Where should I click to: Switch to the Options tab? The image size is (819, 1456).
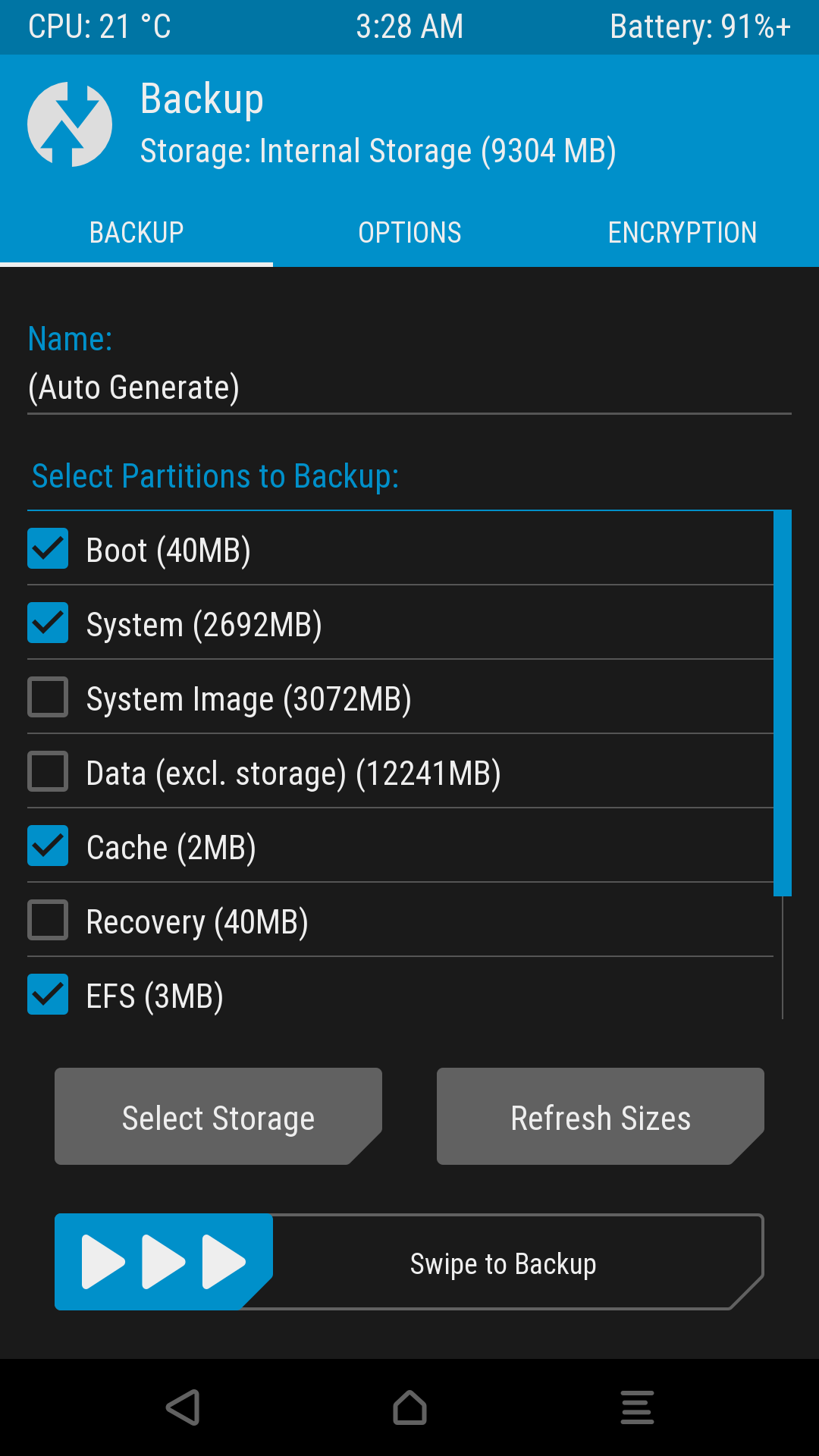409,232
